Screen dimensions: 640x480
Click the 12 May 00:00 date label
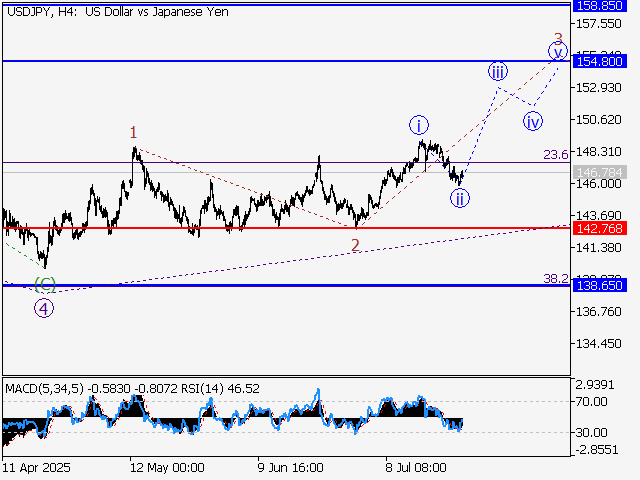(x=166, y=467)
